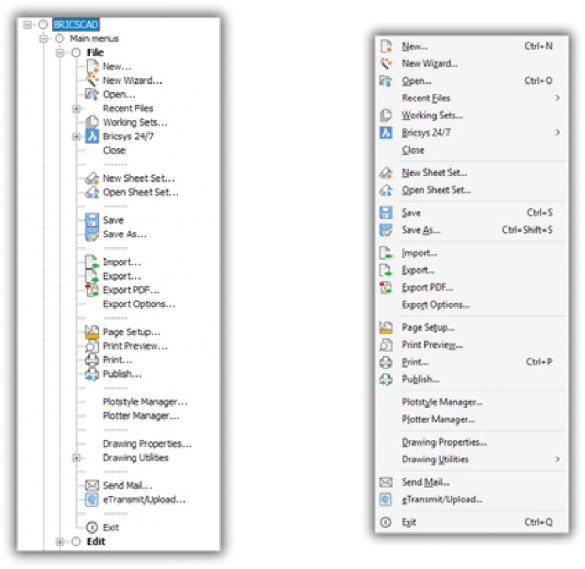Select the Close item in the tree
The width and height of the screenshot is (585, 569).
click(x=115, y=150)
